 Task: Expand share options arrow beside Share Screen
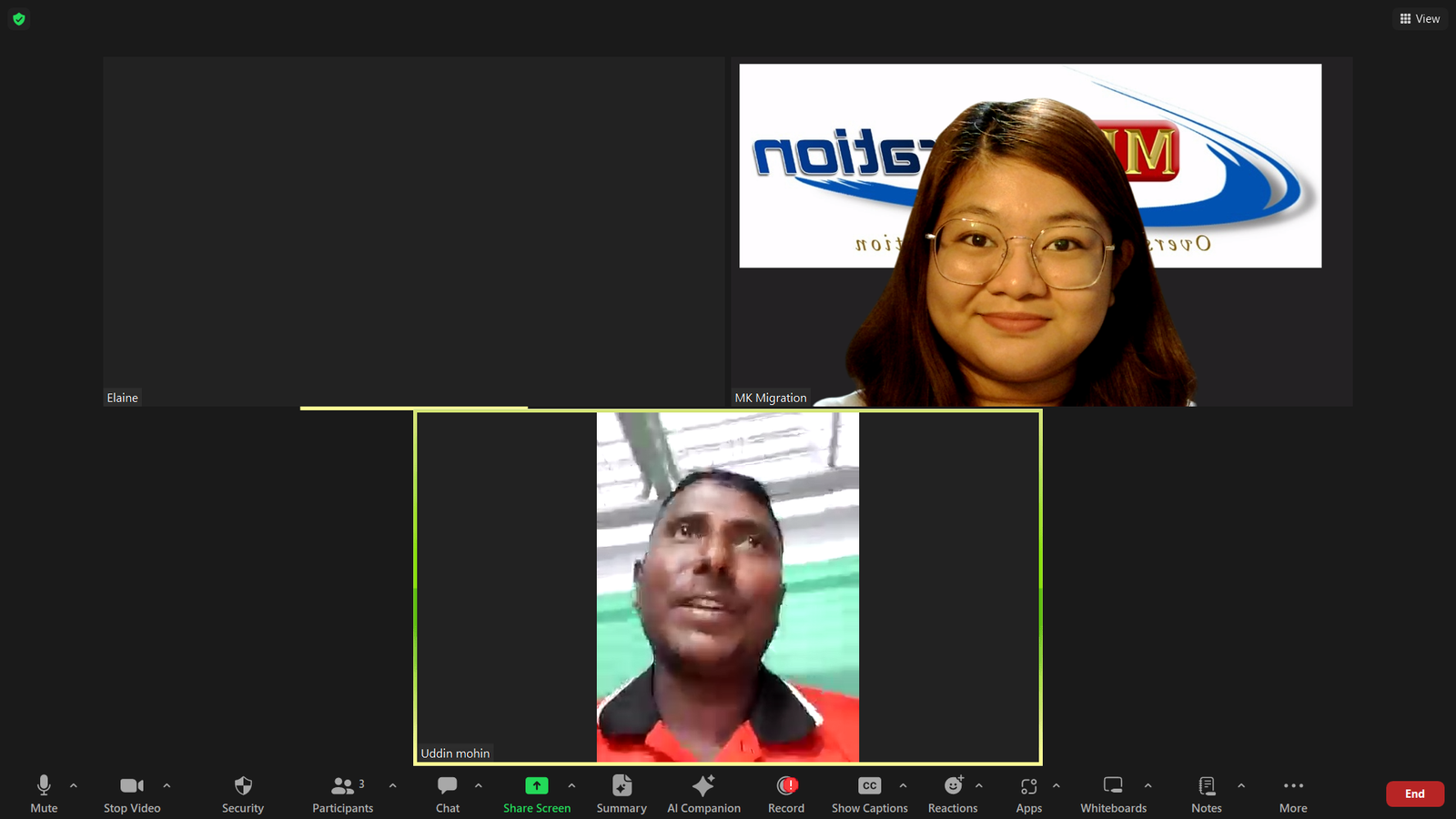pos(571,785)
